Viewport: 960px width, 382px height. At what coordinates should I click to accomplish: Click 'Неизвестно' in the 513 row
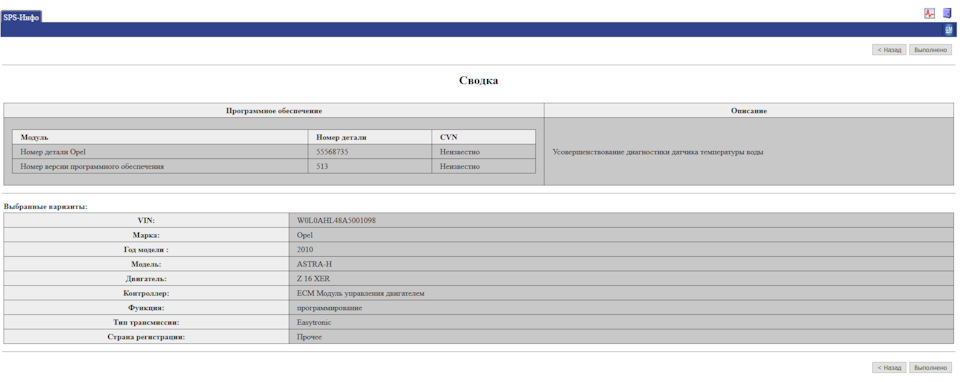point(460,166)
